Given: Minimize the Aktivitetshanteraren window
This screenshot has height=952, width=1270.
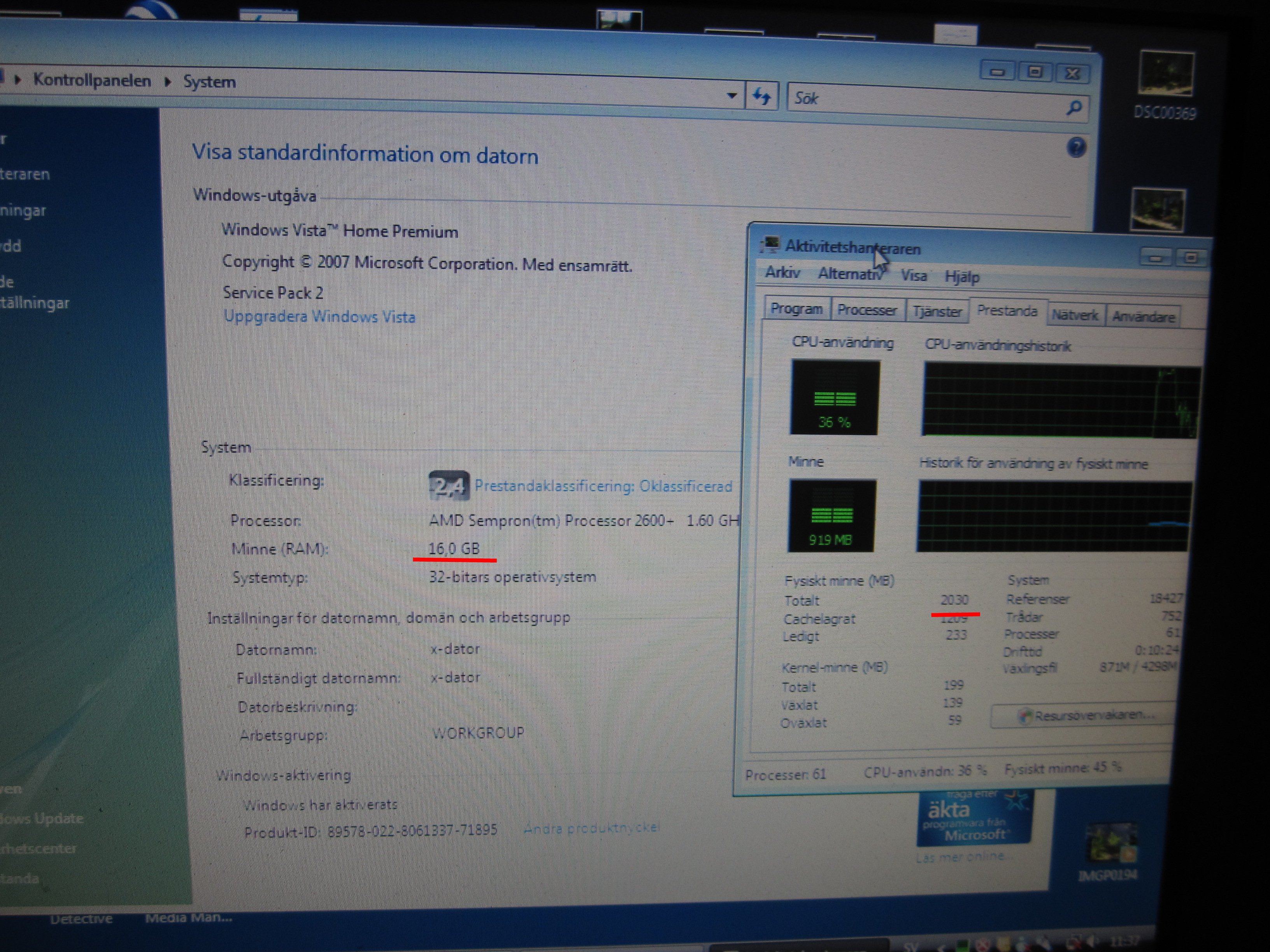Looking at the screenshot, I should point(1156,258).
